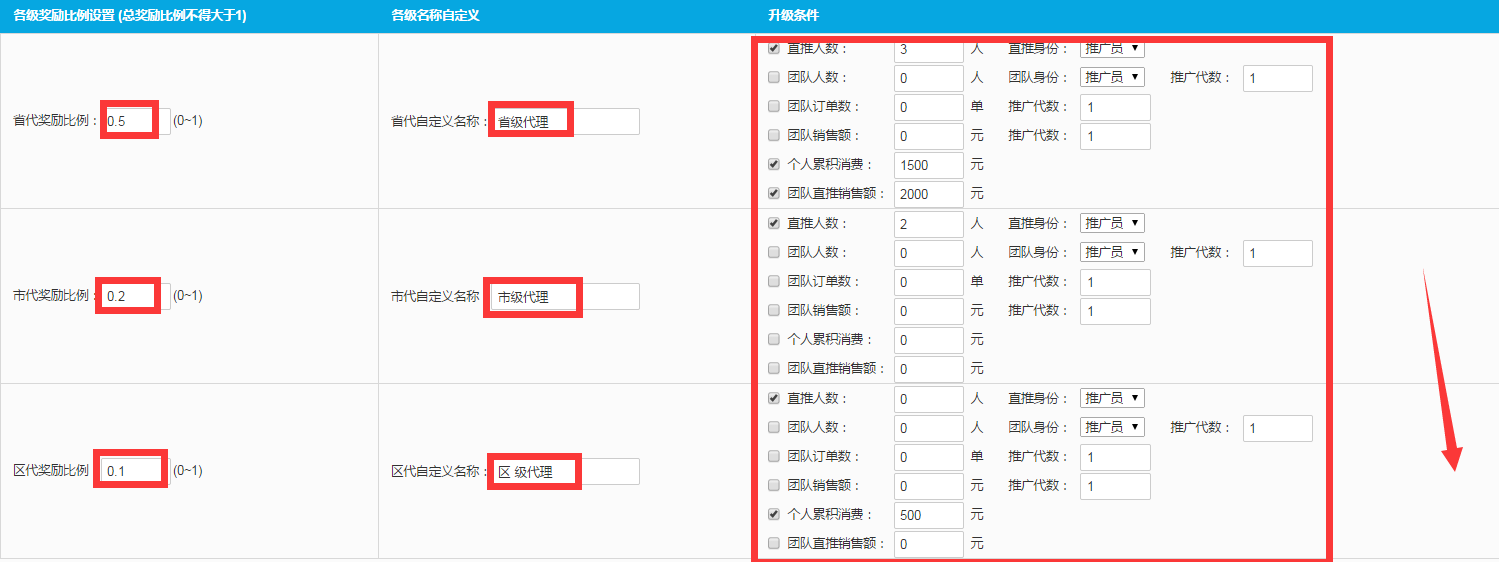Focus 市代奖励比例 field showing 0.2
This screenshot has height=562, width=1499.
[x=135, y=296]
